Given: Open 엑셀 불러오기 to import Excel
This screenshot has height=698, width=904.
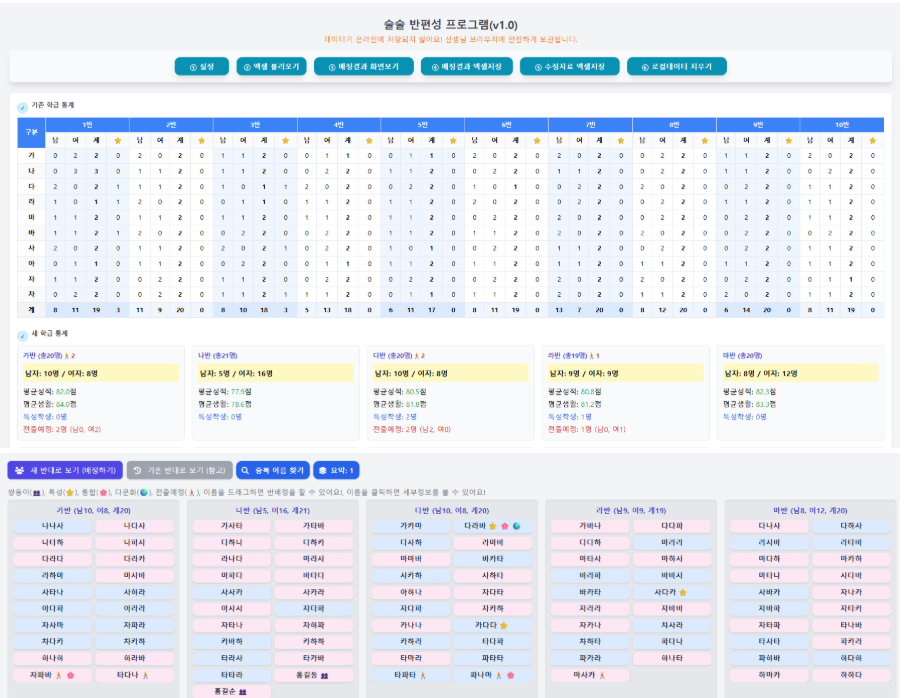Looking at the screenshot, I should click(270, 67).
